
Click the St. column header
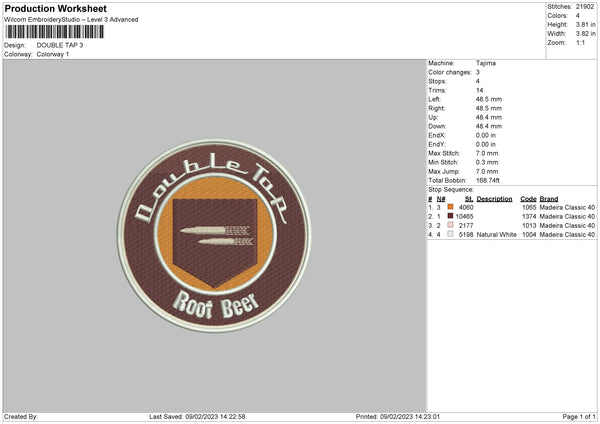pos(469,199)
